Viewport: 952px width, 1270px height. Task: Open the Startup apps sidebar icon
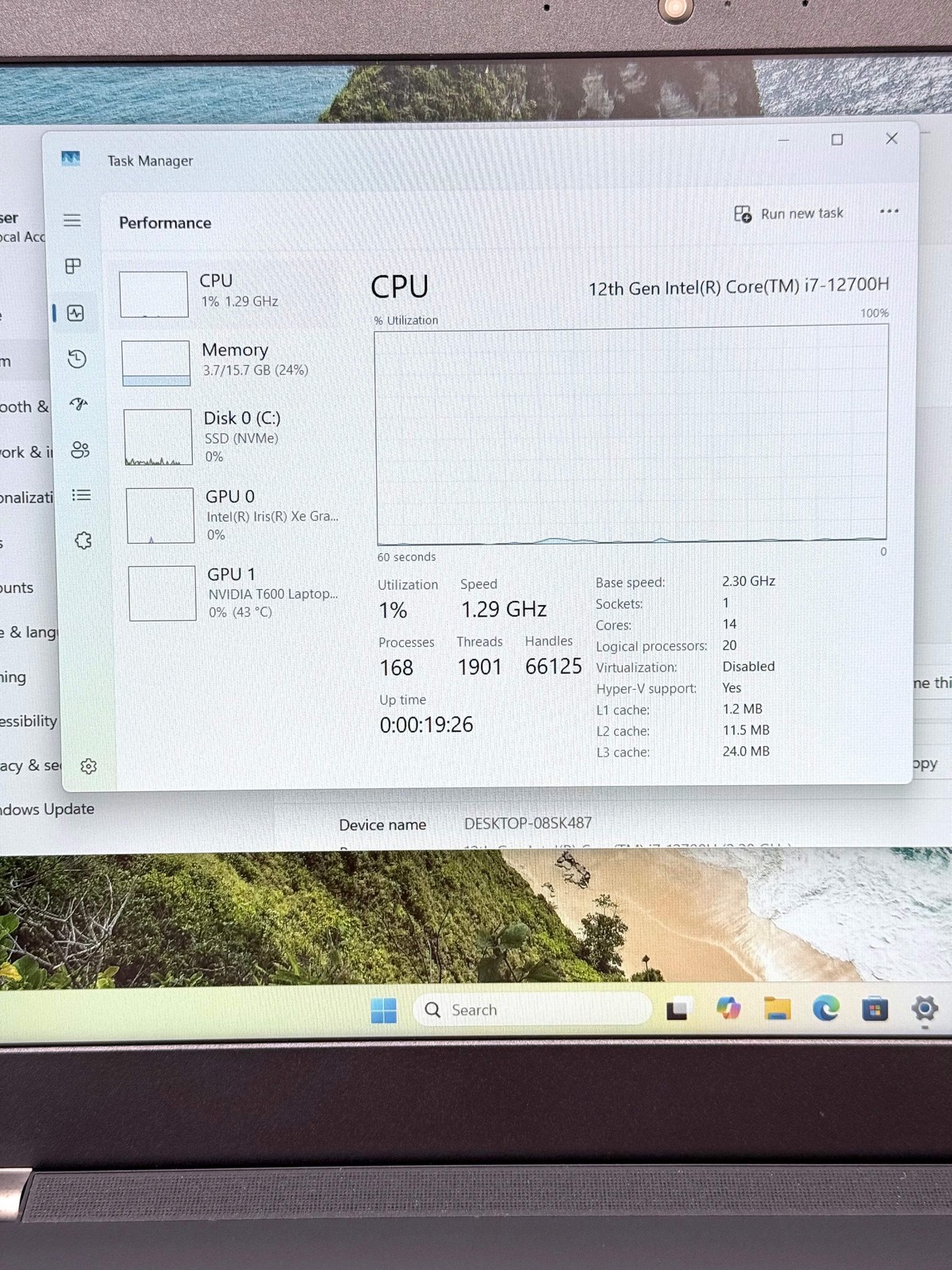click(79, 404)
